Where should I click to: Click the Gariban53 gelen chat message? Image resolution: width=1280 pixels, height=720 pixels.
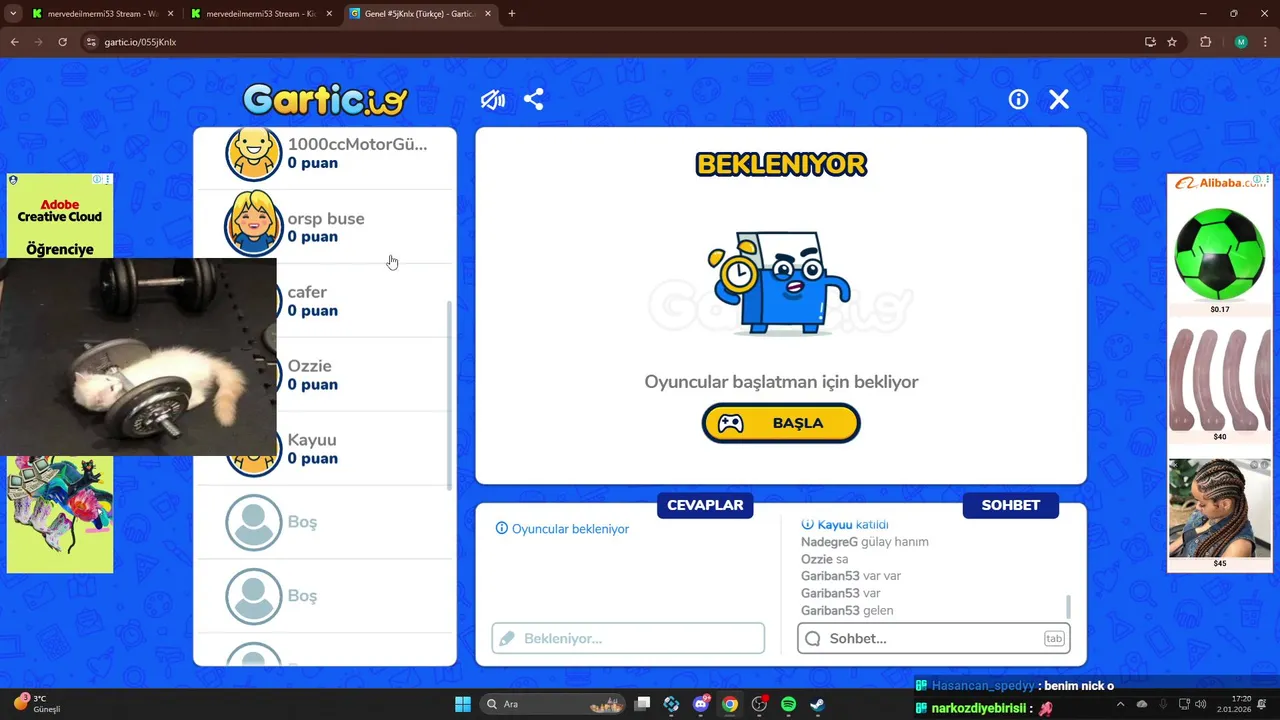point(847,610)
